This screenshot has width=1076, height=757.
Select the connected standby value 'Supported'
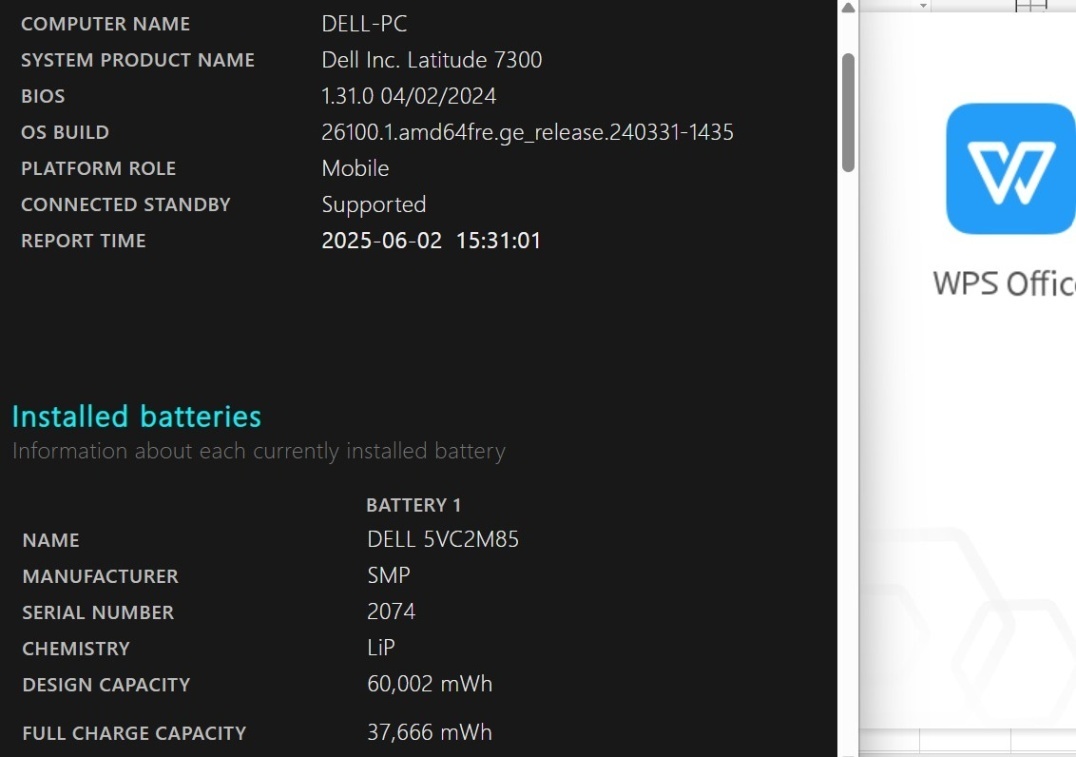(x=373, y=205)
